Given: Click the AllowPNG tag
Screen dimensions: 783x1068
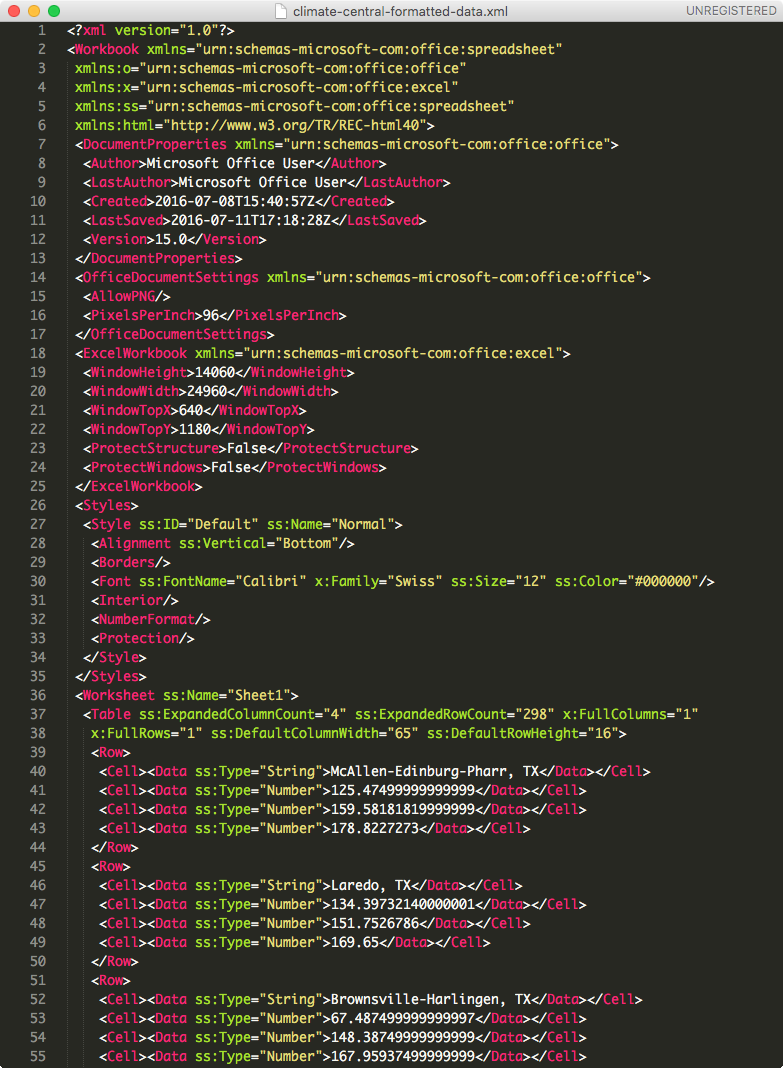Looking at the screenshot, I should point(127,296).
